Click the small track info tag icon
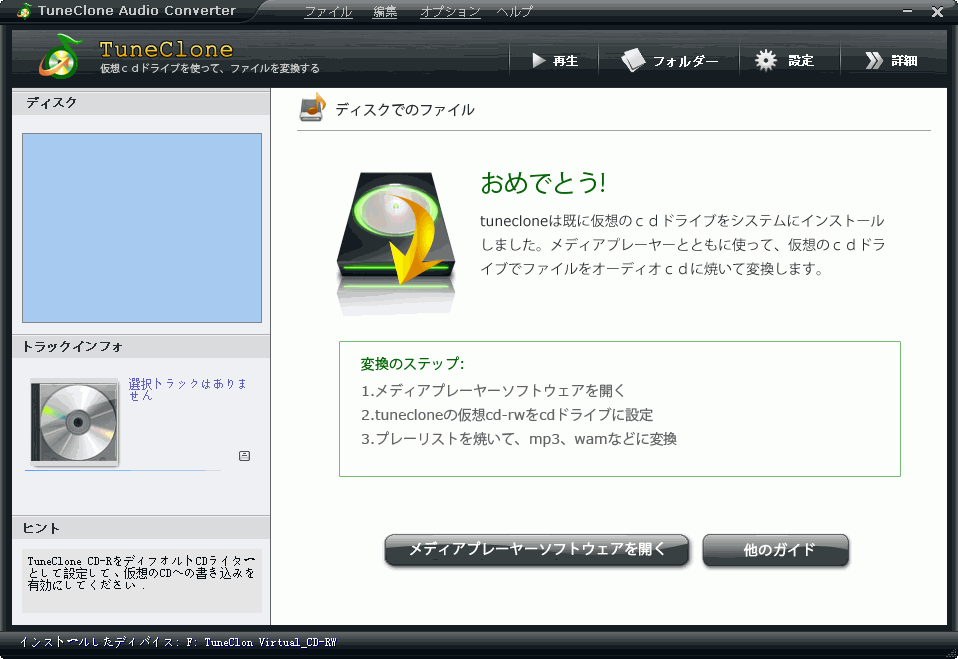958x659 pixels. [x=245, y=456]
